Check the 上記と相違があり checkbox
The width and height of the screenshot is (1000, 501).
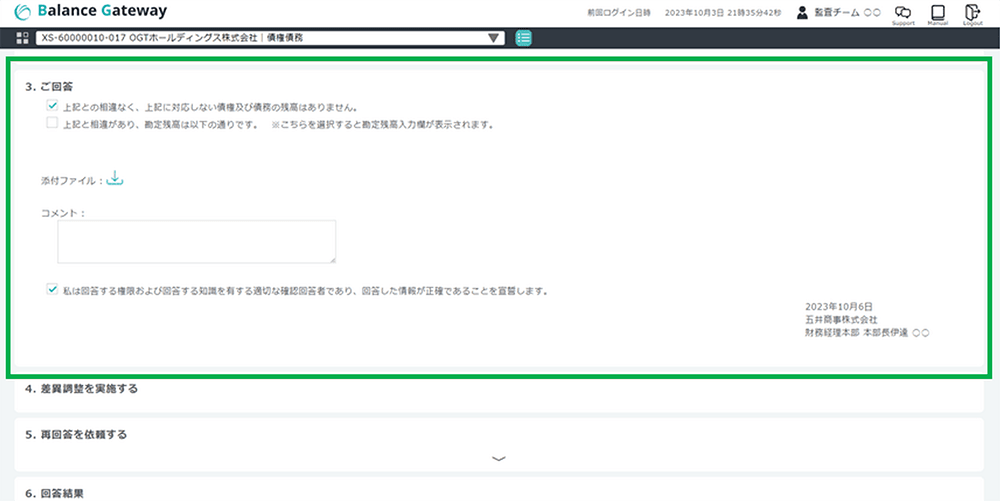click(51, 124)
